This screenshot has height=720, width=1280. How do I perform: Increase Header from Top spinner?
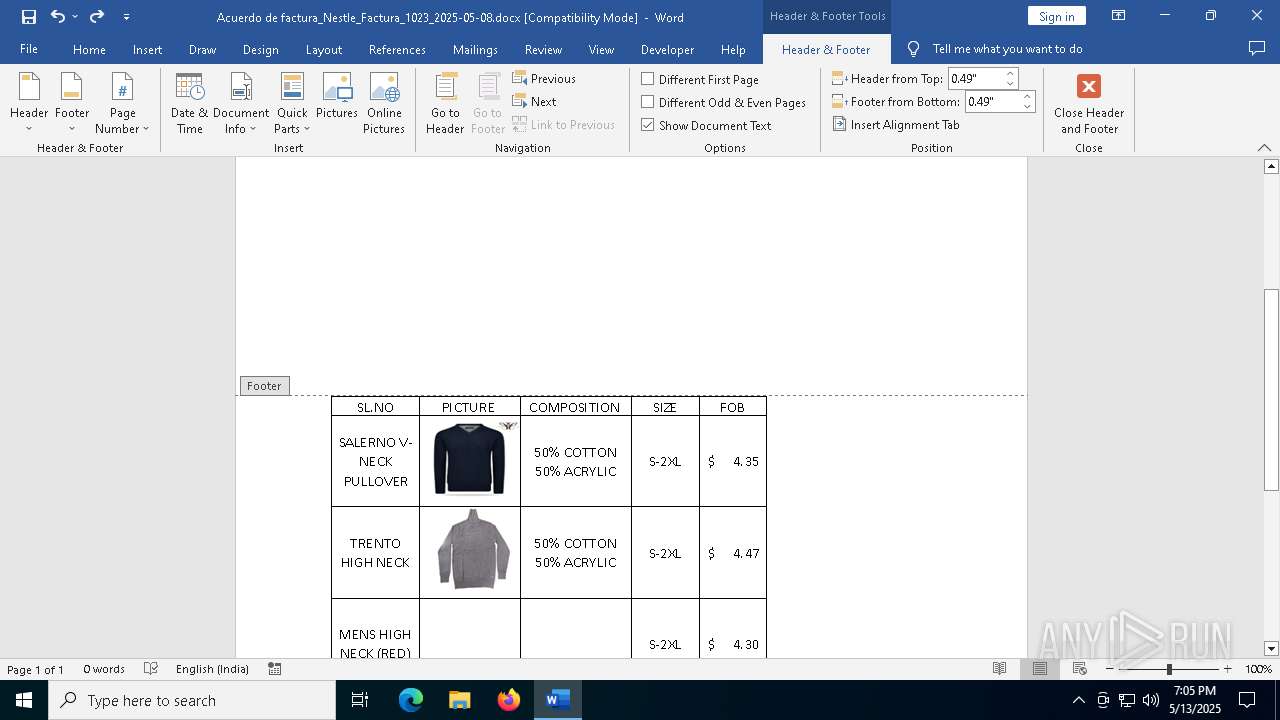(x=1010, y=74)
